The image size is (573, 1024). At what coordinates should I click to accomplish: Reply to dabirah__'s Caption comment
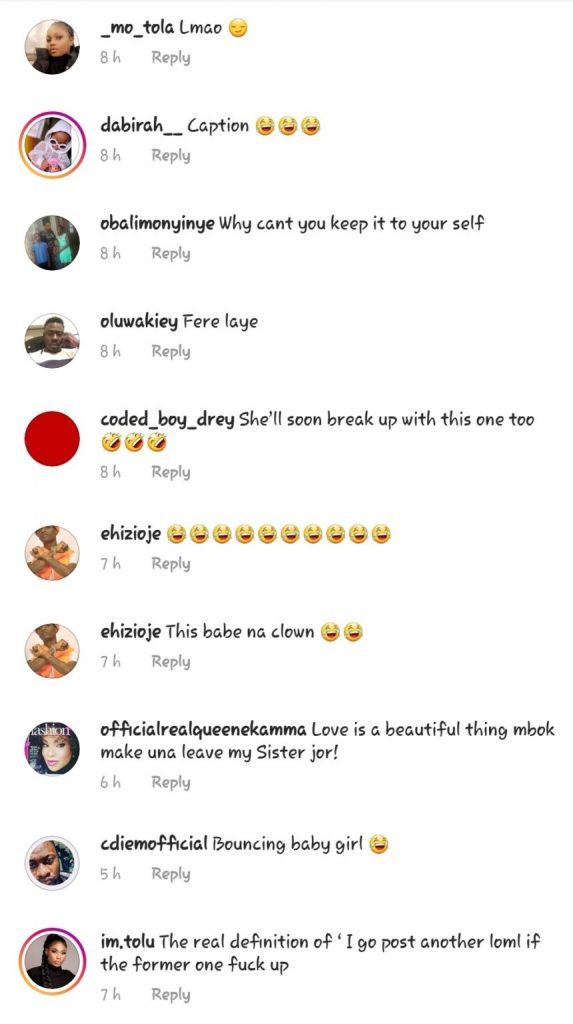point(171,155)
